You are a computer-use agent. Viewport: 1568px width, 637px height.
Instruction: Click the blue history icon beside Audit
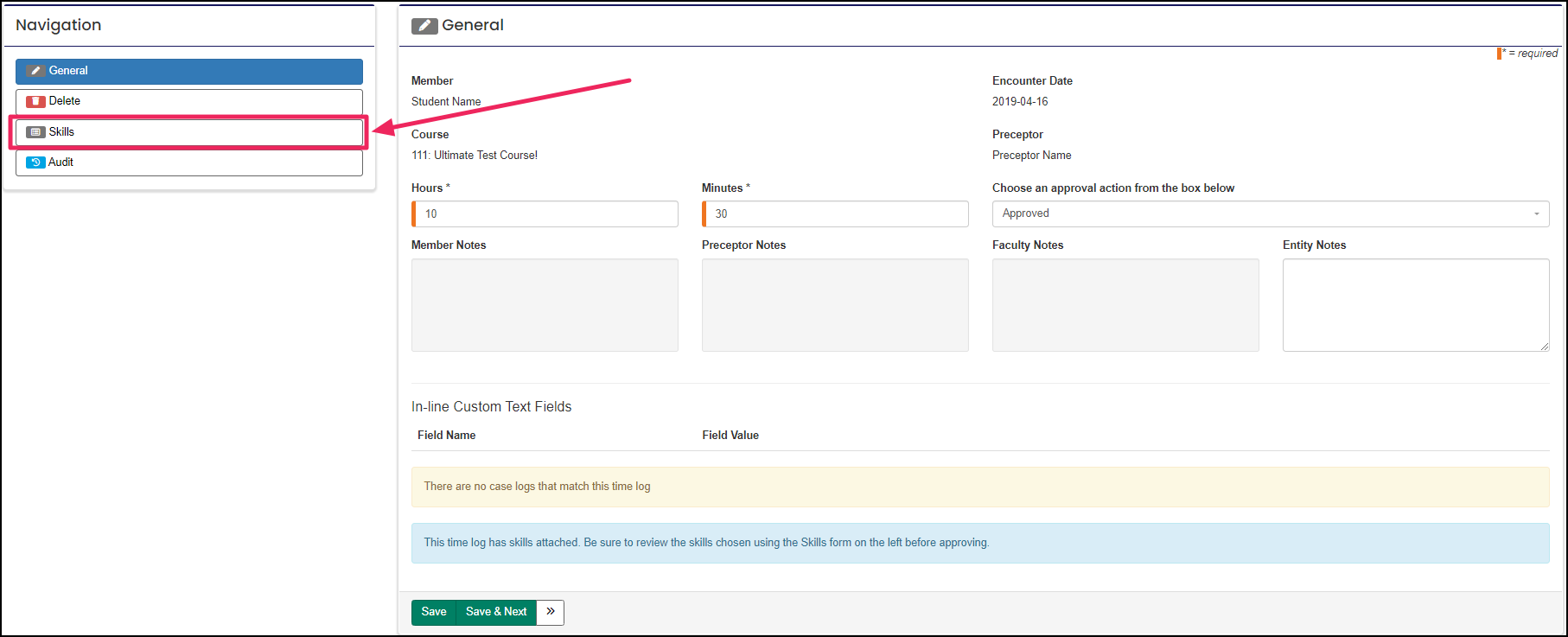35,162
